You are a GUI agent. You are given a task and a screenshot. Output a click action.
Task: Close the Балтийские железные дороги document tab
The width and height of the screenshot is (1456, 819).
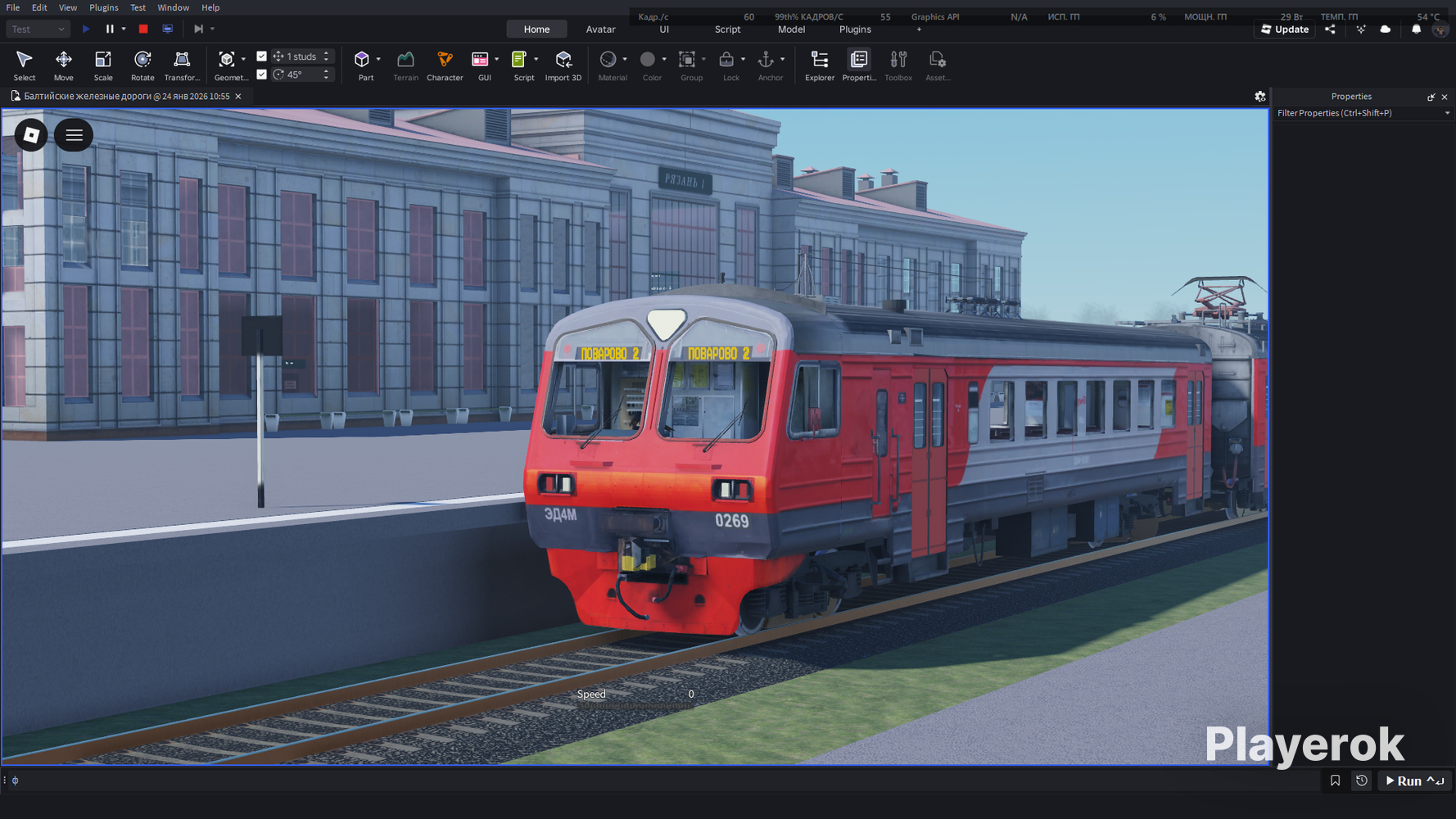click(238, 97)
